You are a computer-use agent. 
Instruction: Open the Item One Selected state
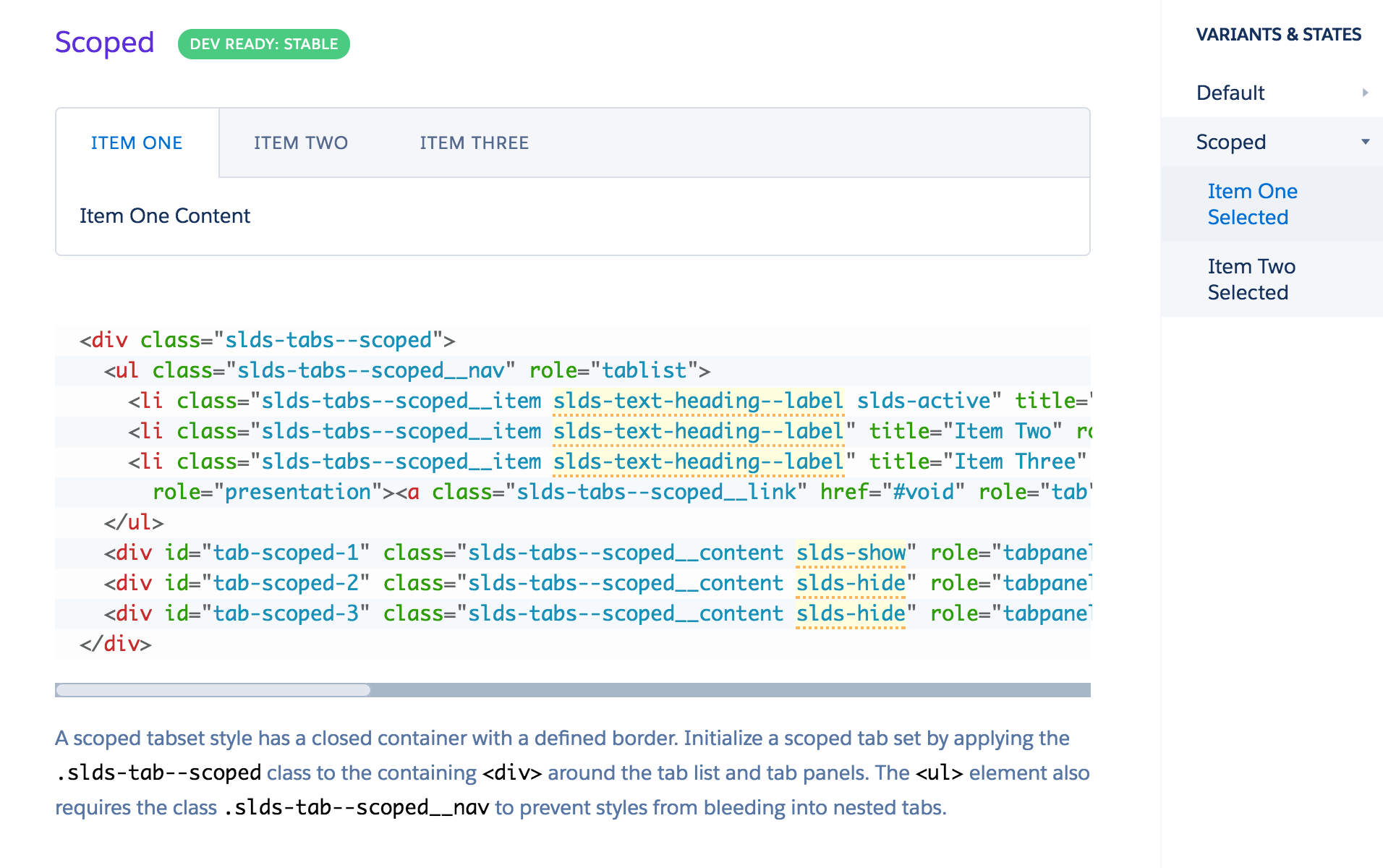tap(1252, 204)
